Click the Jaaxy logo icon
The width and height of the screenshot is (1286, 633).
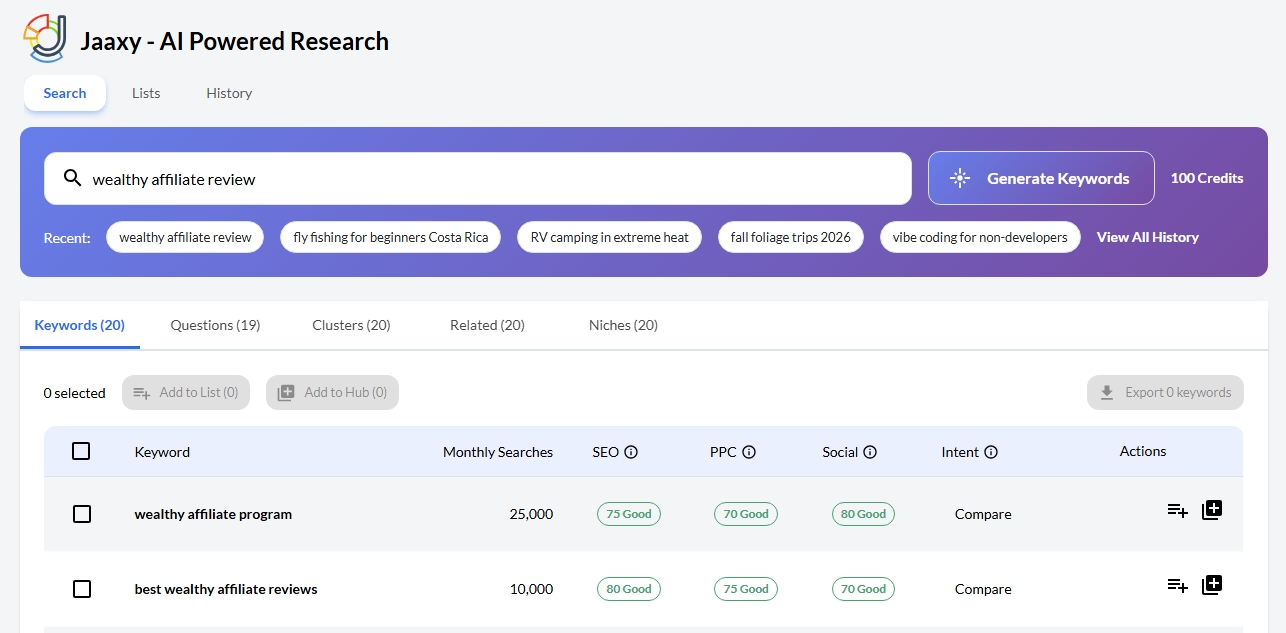tap(46, 39)
